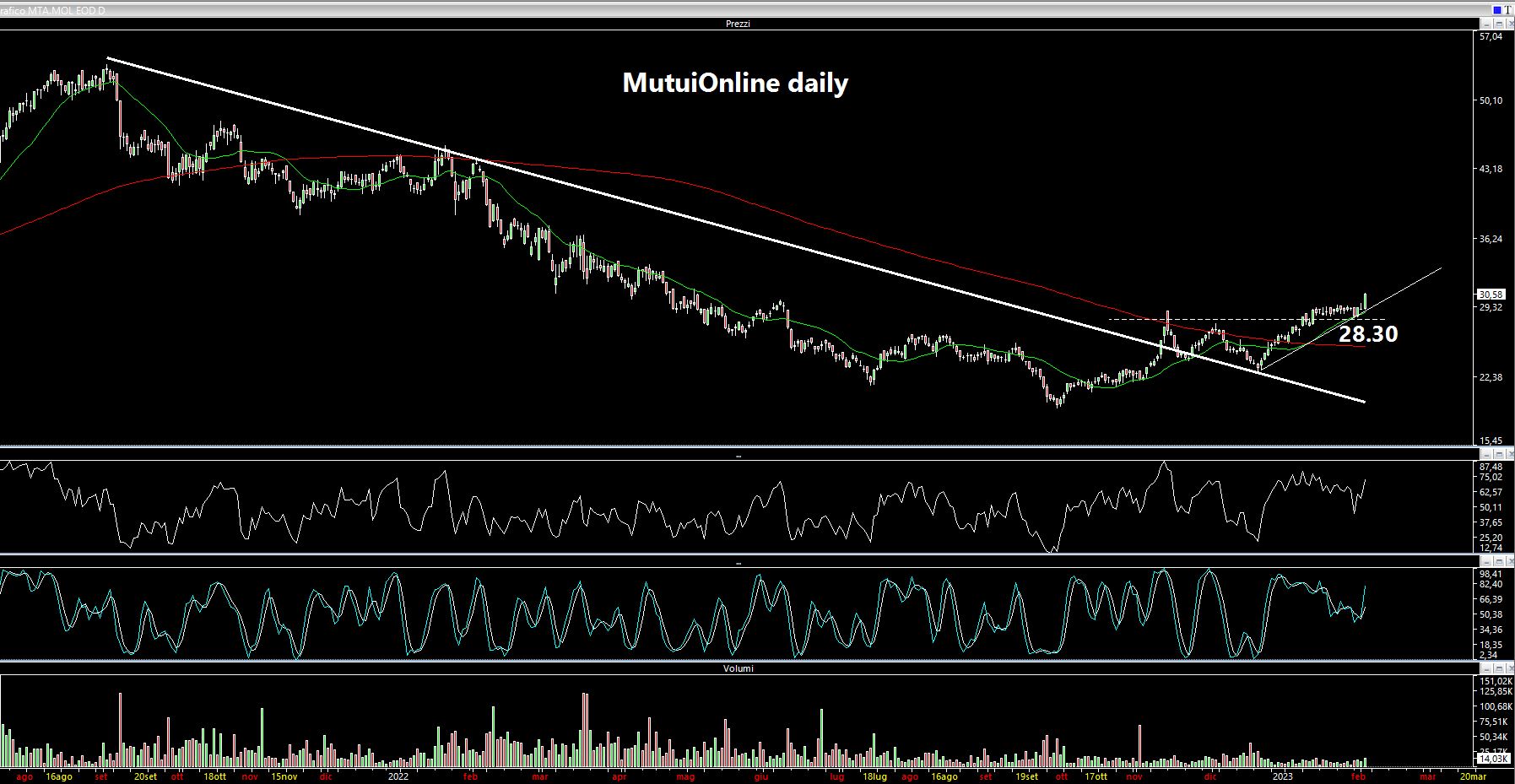Click the 50,34K volume scale value
1515x784 pixels.
pyautogui.click(x=1493, y=737)
